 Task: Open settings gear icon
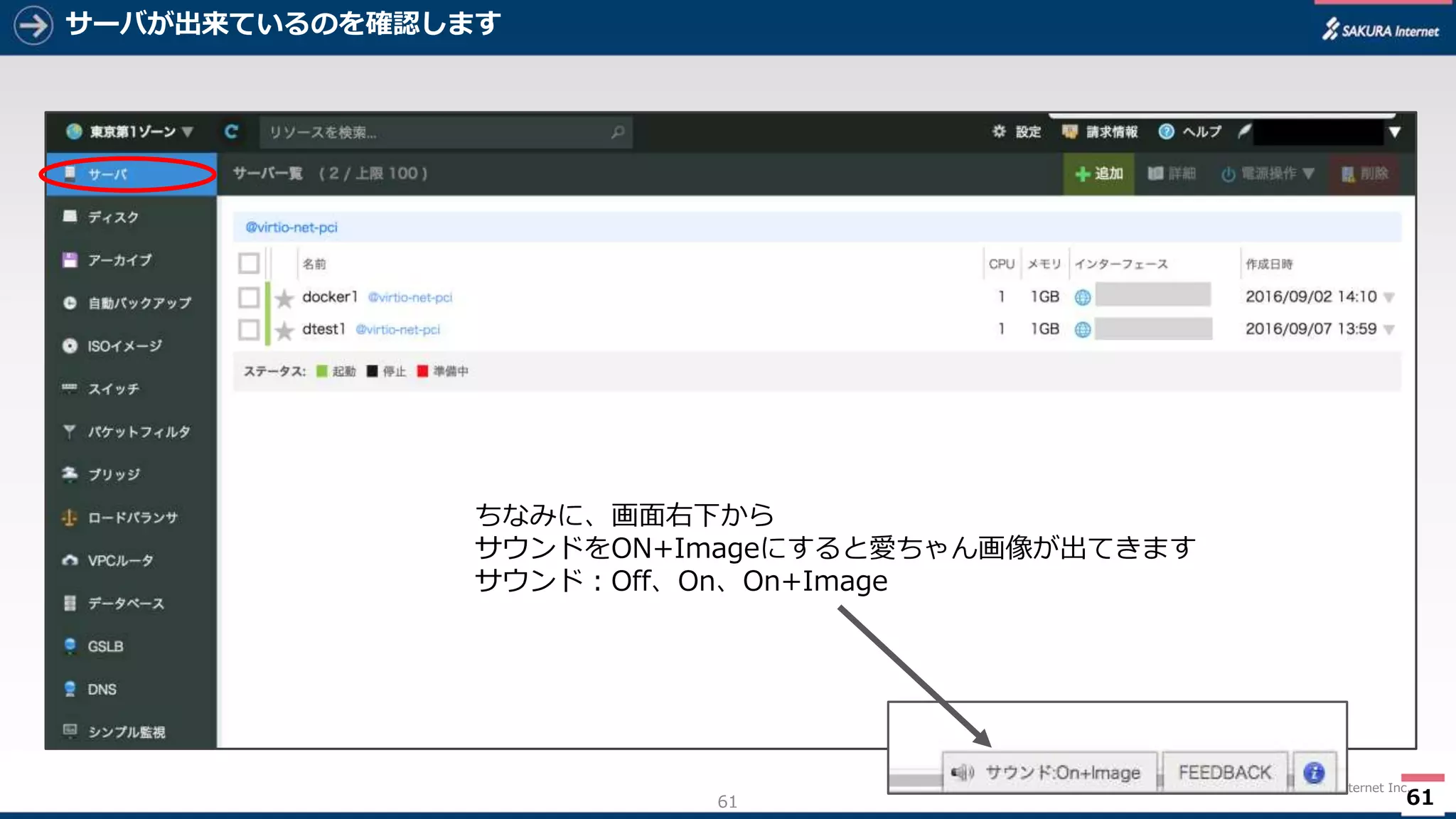point(999,131)
